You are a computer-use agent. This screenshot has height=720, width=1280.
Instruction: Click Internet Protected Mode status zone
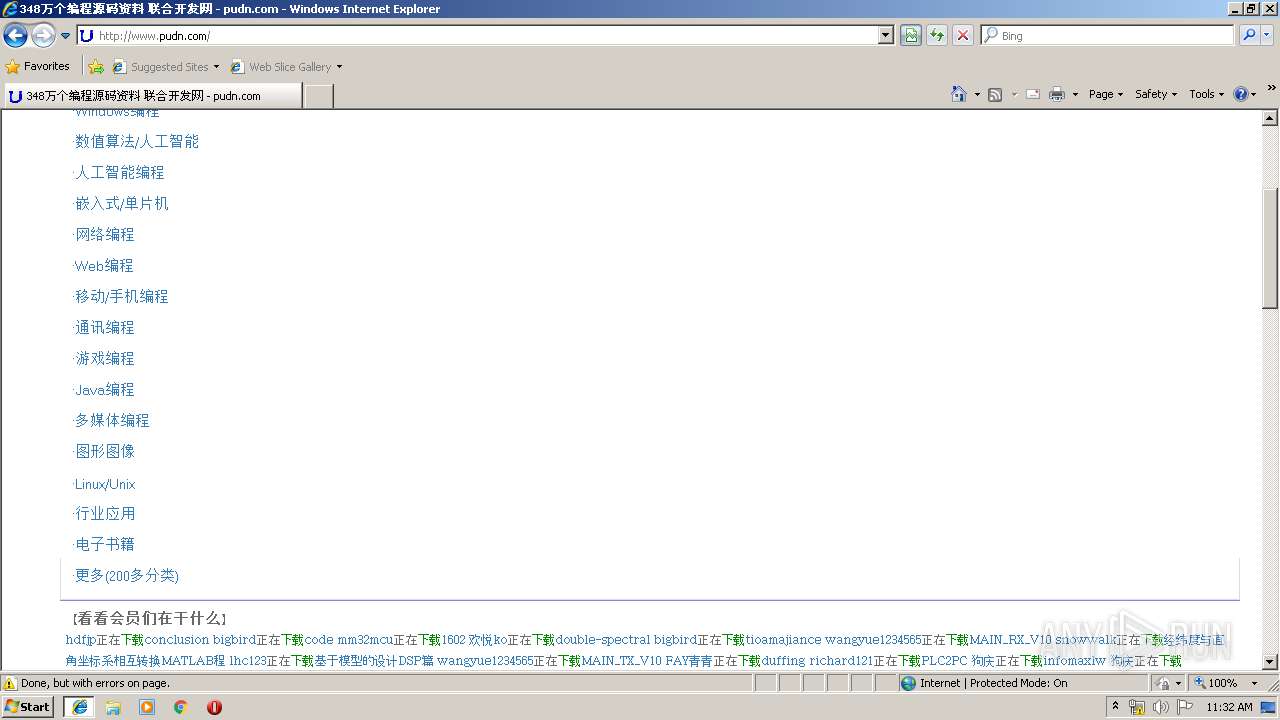click(1024, 683)
